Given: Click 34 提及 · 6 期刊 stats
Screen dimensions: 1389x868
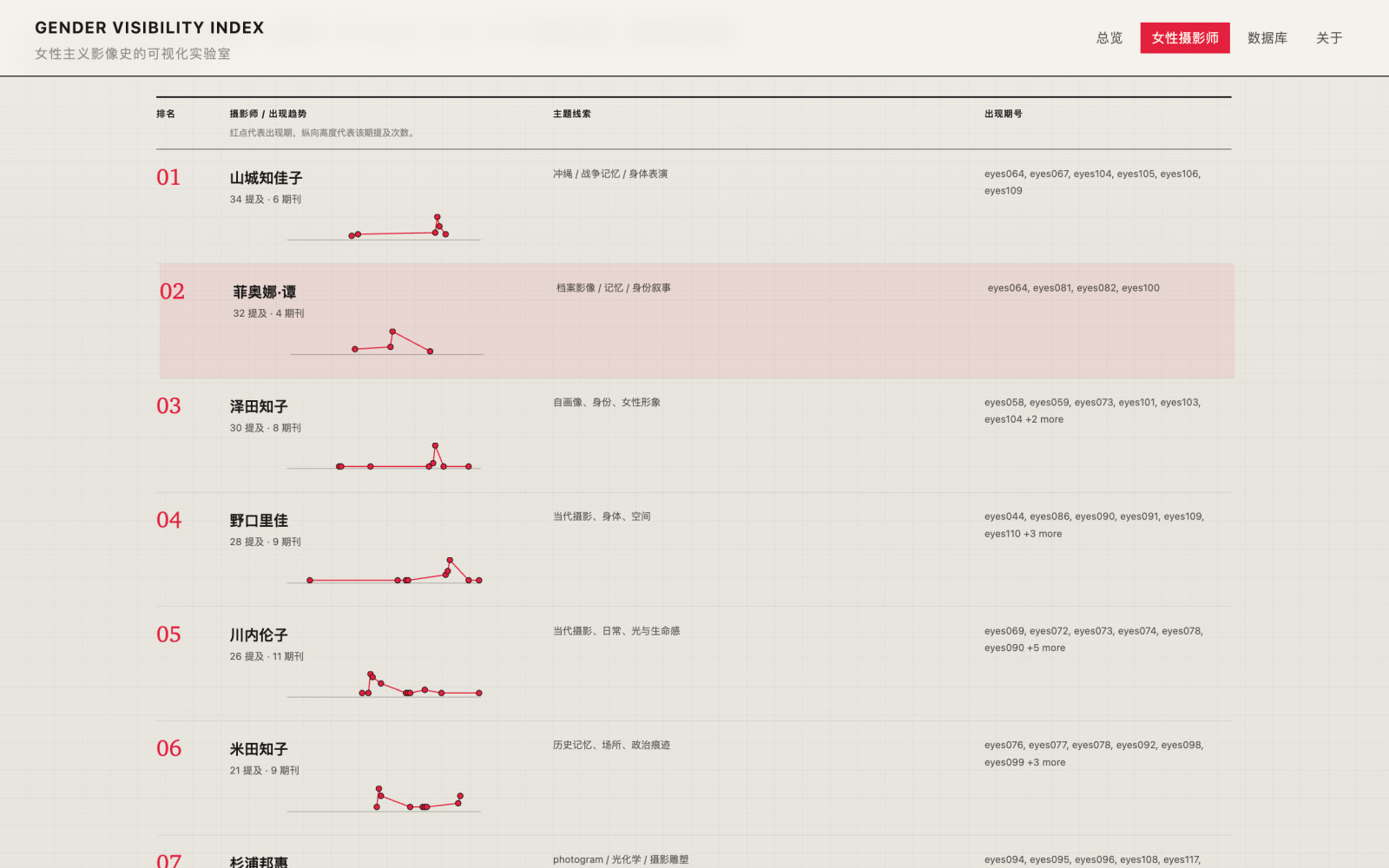Looking at the screenshot, I should coord(266,200).
